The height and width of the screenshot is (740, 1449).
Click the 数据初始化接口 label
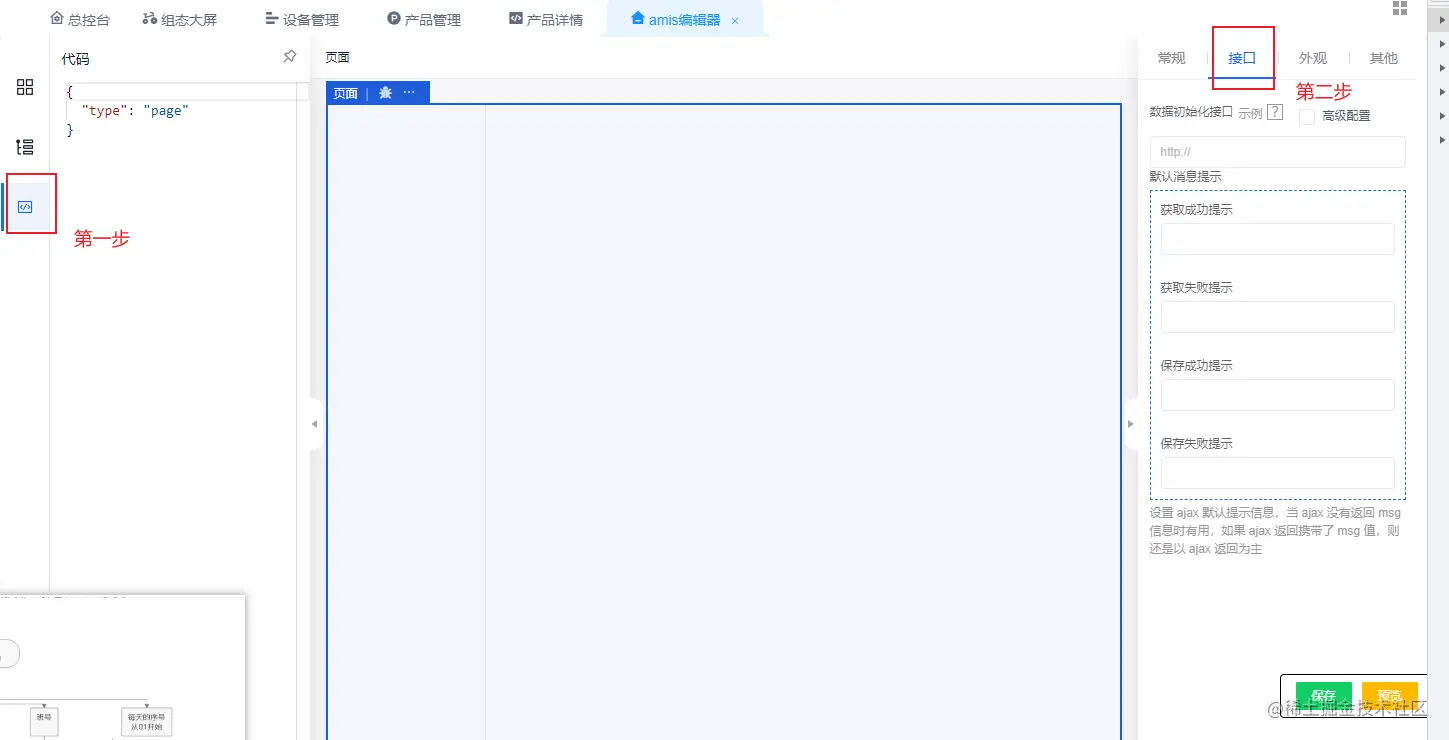coord(1191,112)
